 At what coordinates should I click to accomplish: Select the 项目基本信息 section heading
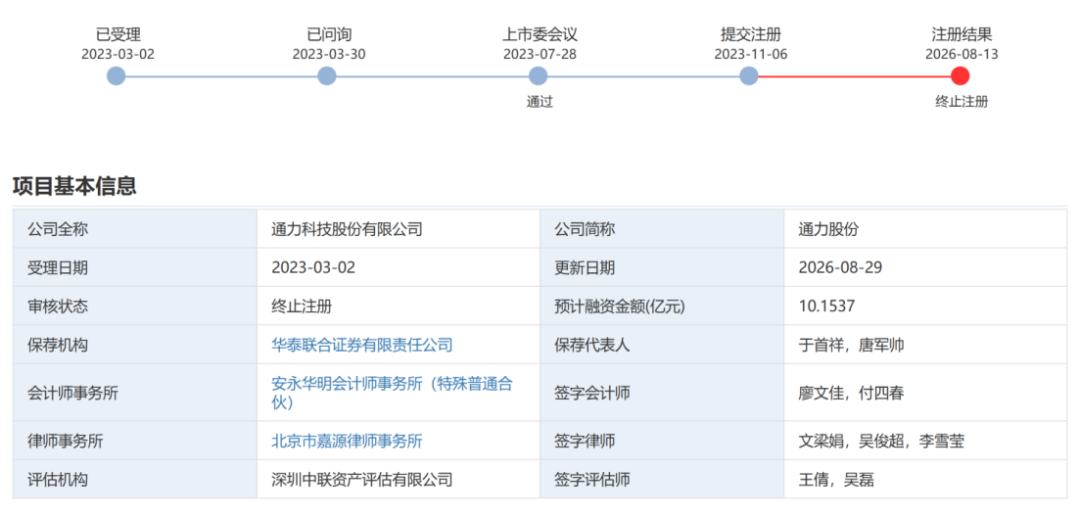point(74,186)
